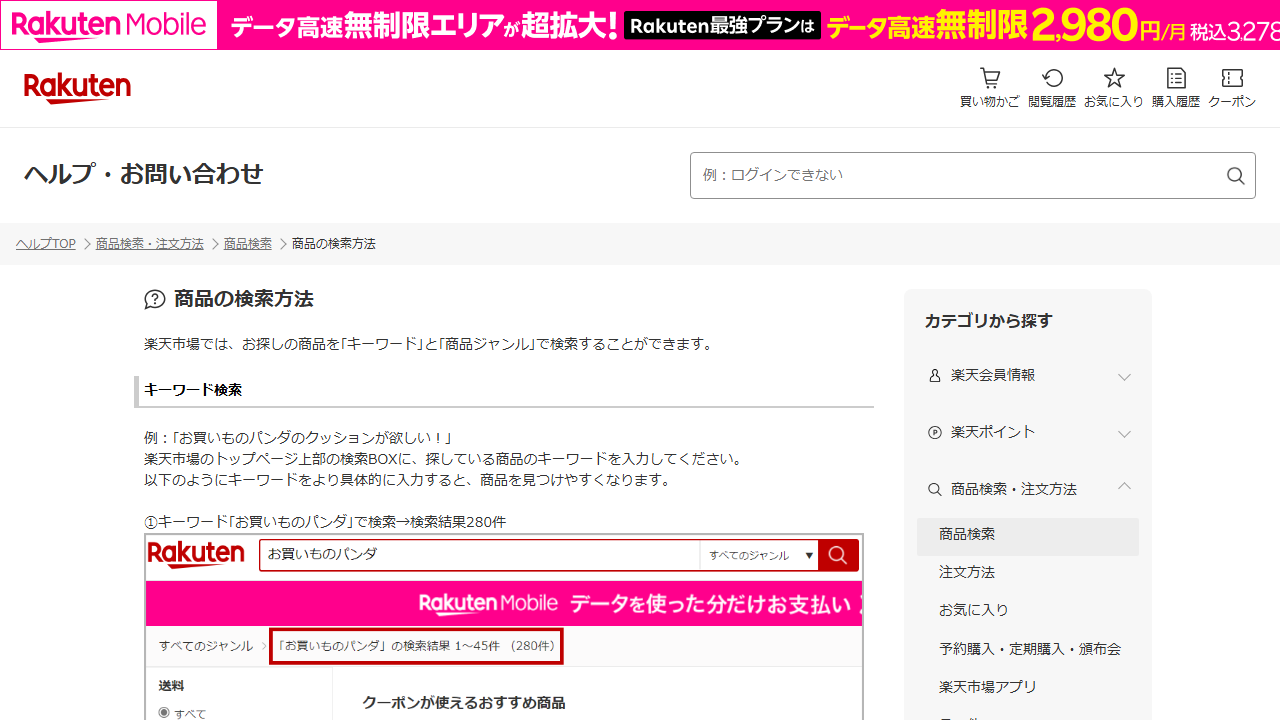Open お気に入り star icon in header
Image resolution: width=1280 pixels, height=720 pixels.
pyautogui.click(x=1114, y=78)
